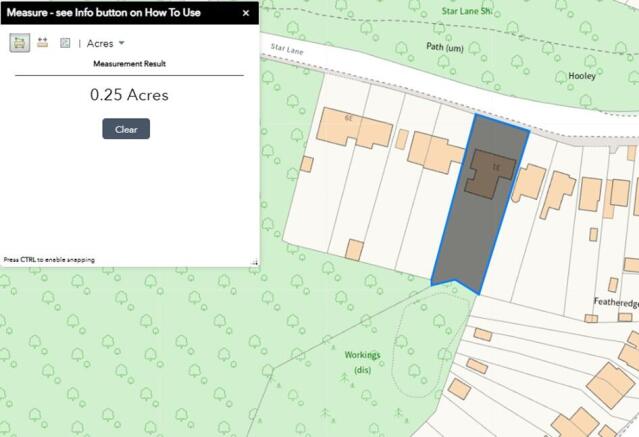Click the Workings (dis) label
Screen dimensions: 639x437
[362, 362]
